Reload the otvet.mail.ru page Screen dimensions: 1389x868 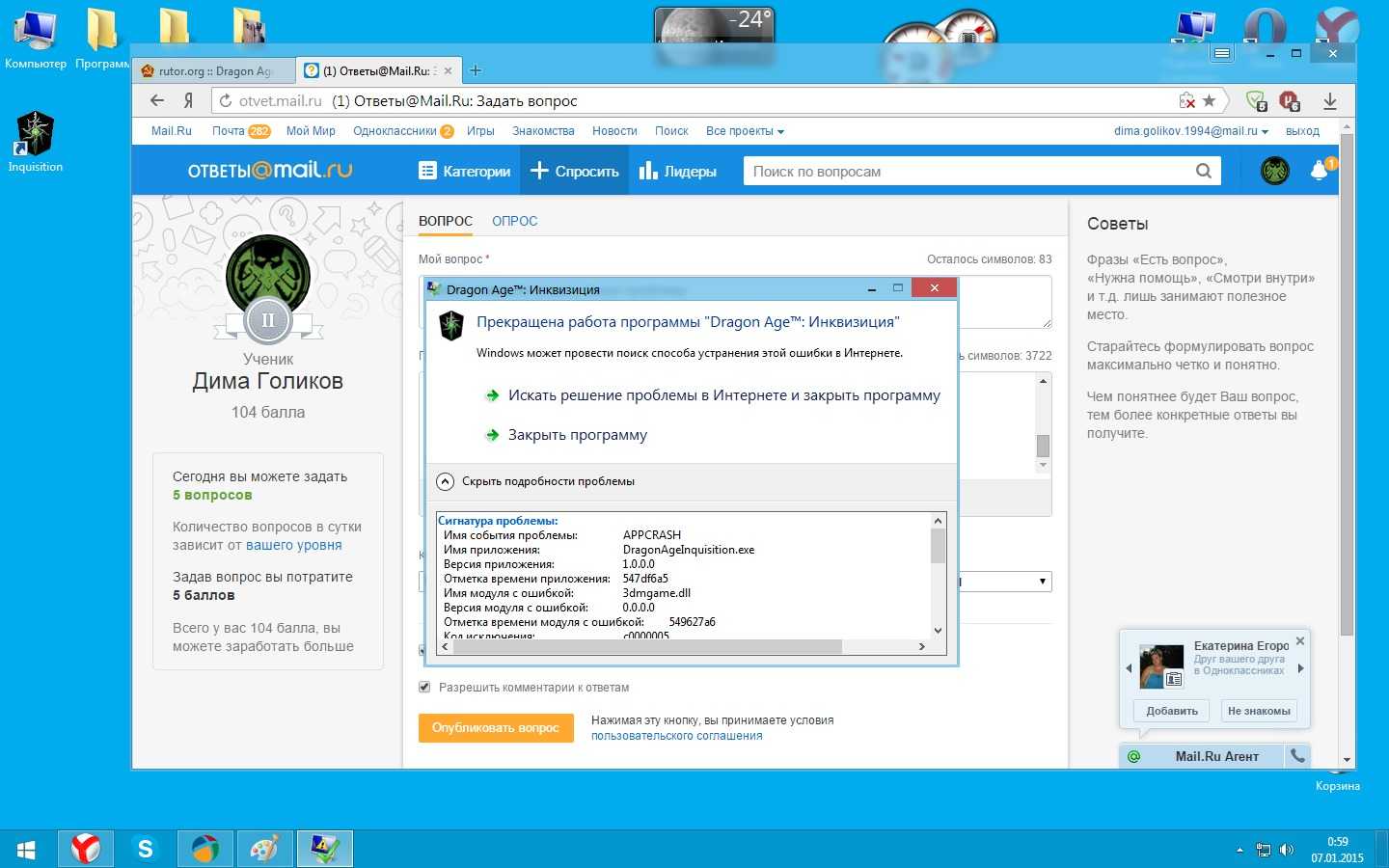coord(225,100)
